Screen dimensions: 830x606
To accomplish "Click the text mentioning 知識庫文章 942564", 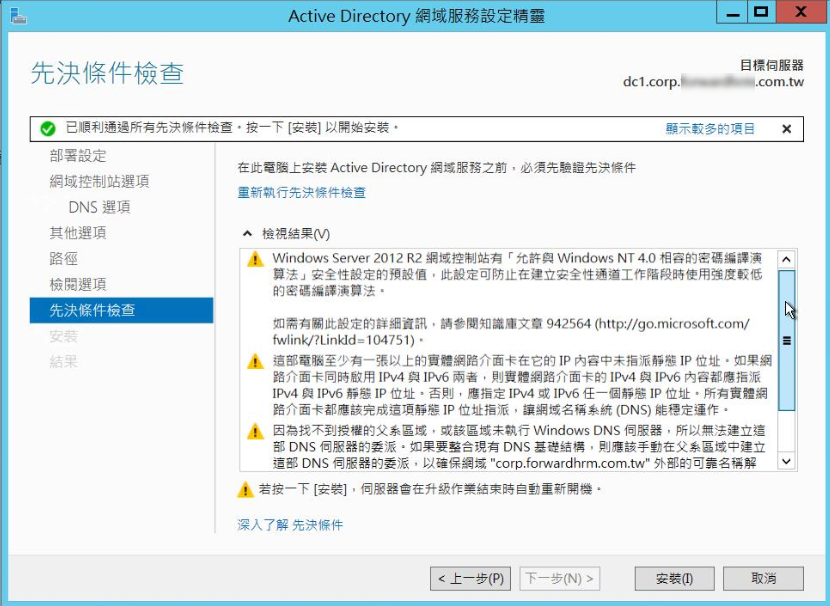I will [x=511, y=331].
